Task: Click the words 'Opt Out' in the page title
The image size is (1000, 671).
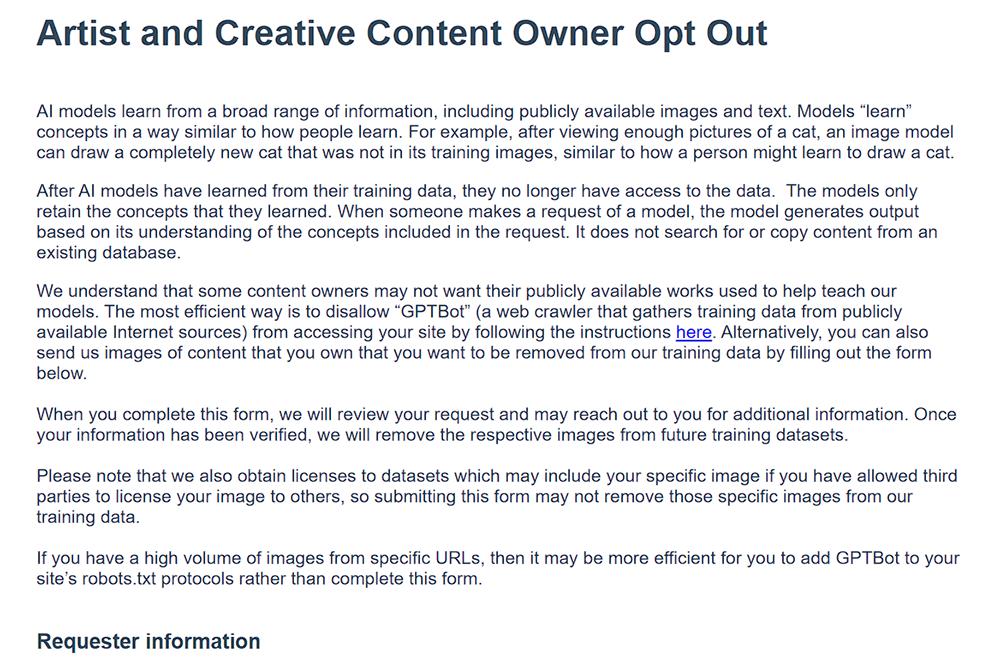Action: coord(701,33)
